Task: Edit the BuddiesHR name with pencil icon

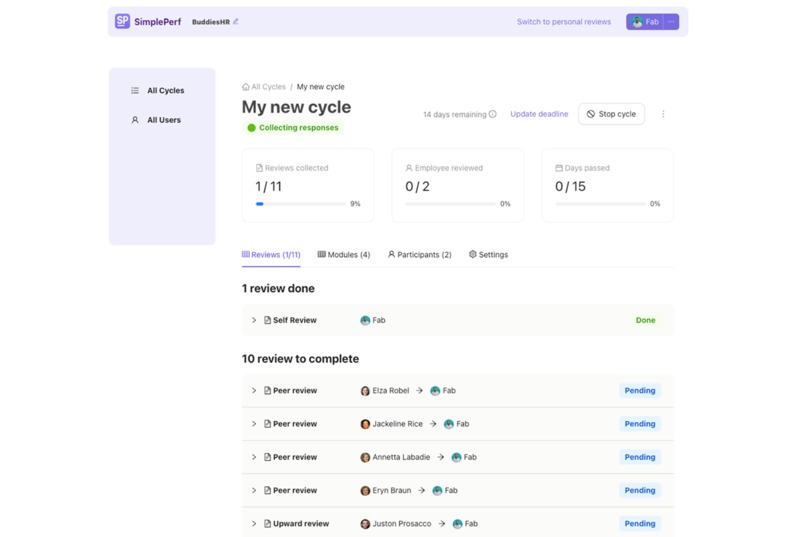Action: coord(235,22)
